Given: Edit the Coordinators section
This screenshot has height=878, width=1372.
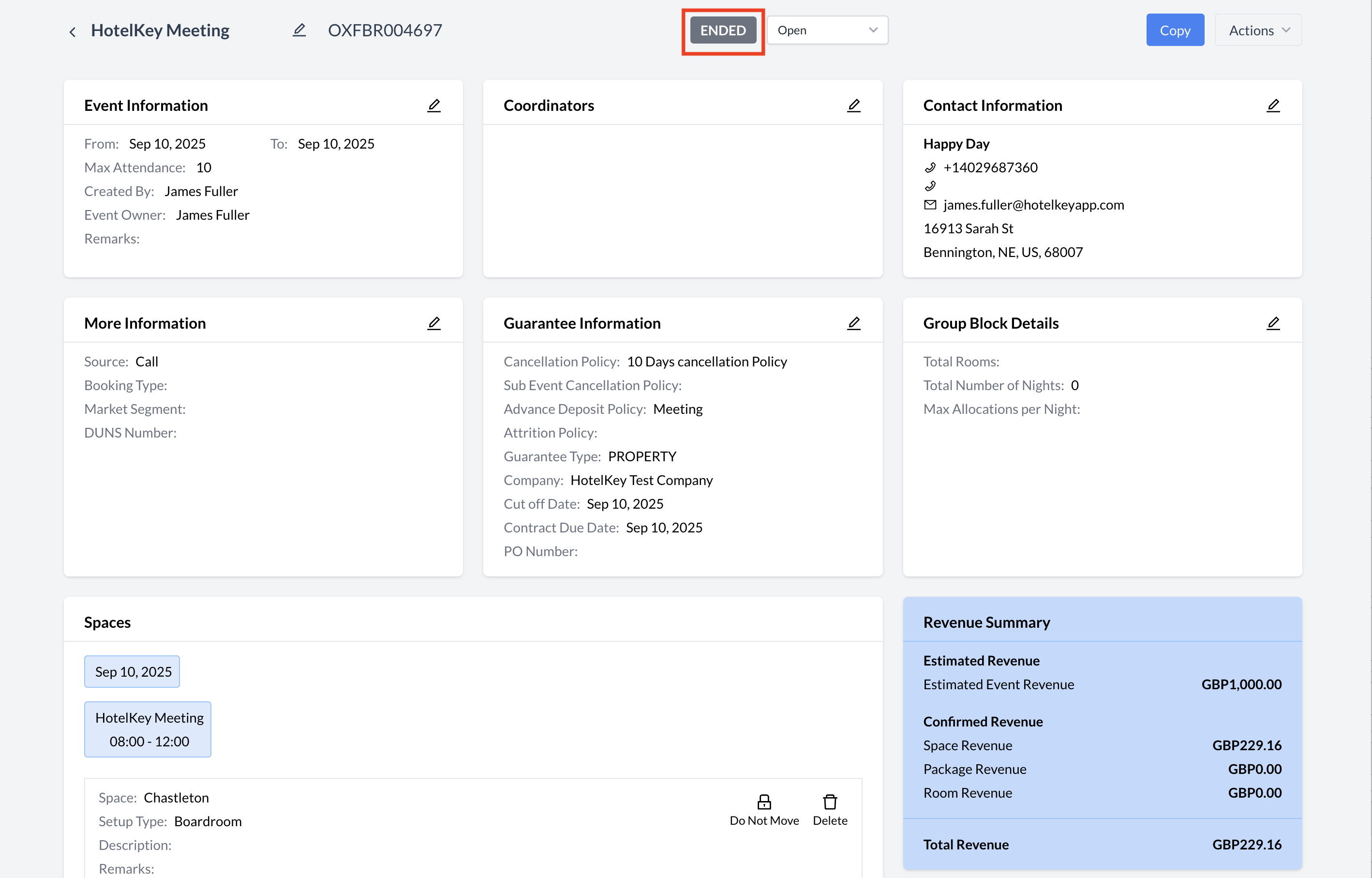Looking at the screenshot, I should point(853,106).
